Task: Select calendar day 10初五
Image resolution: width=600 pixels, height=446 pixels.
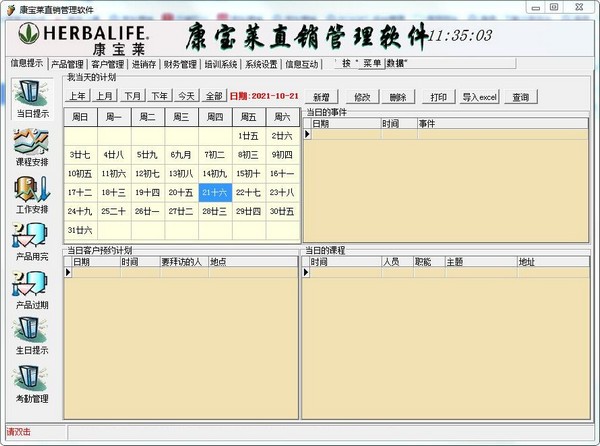Action: tap(80, 174)
